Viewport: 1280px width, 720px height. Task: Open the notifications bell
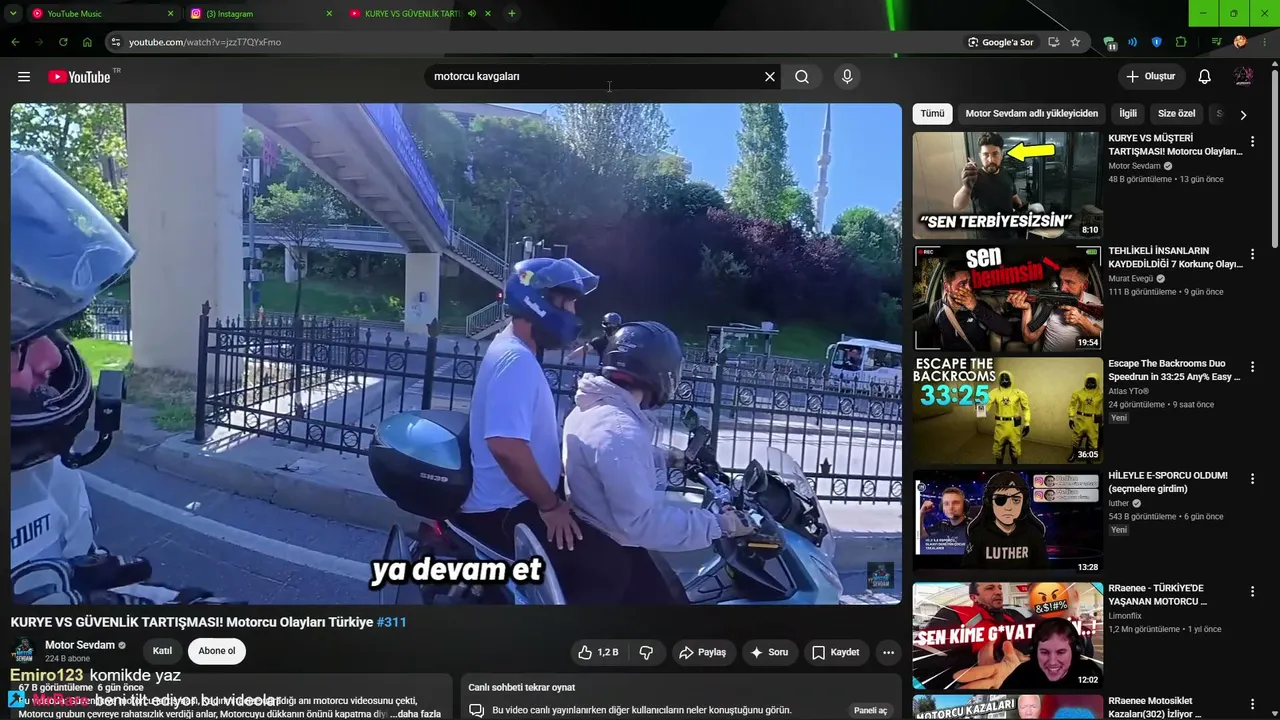pos(1205,77)
